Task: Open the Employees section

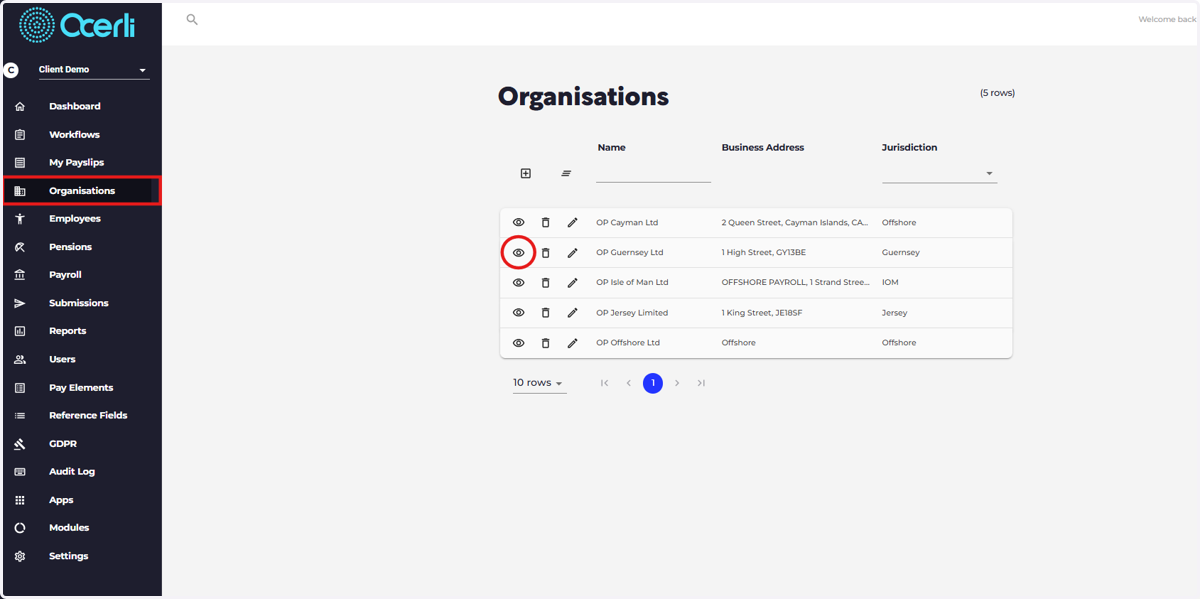Action: click(x=75, y=218)
